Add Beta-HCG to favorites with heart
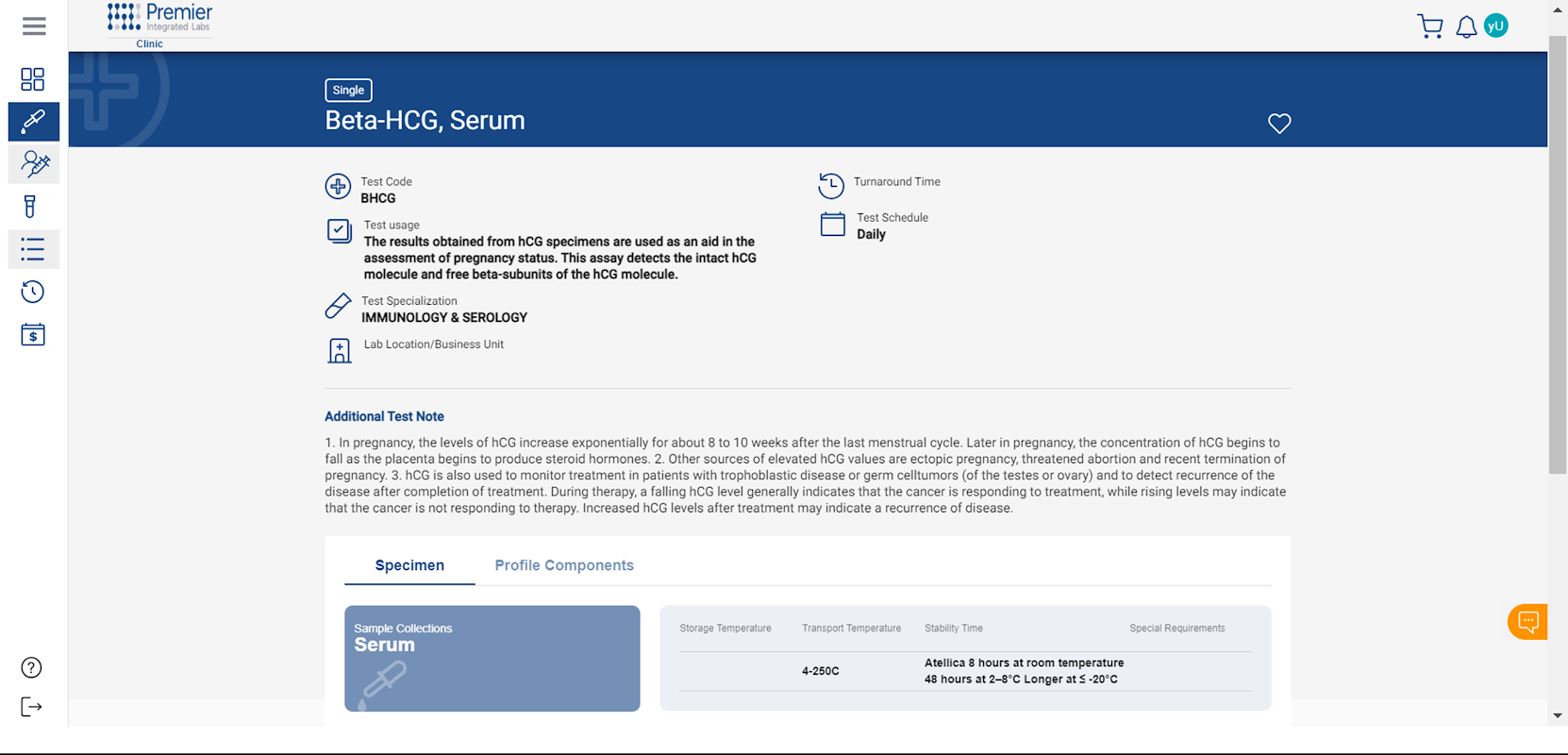Viewport: 1568px width, 755px height. click(x=1279, y=124)
